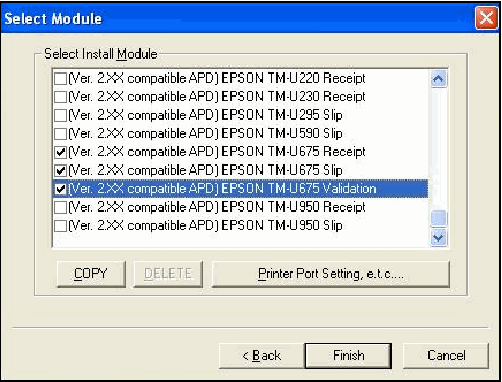Click the module list scrollbar thumb
The image size is (502, 382).
pos(438,219)
